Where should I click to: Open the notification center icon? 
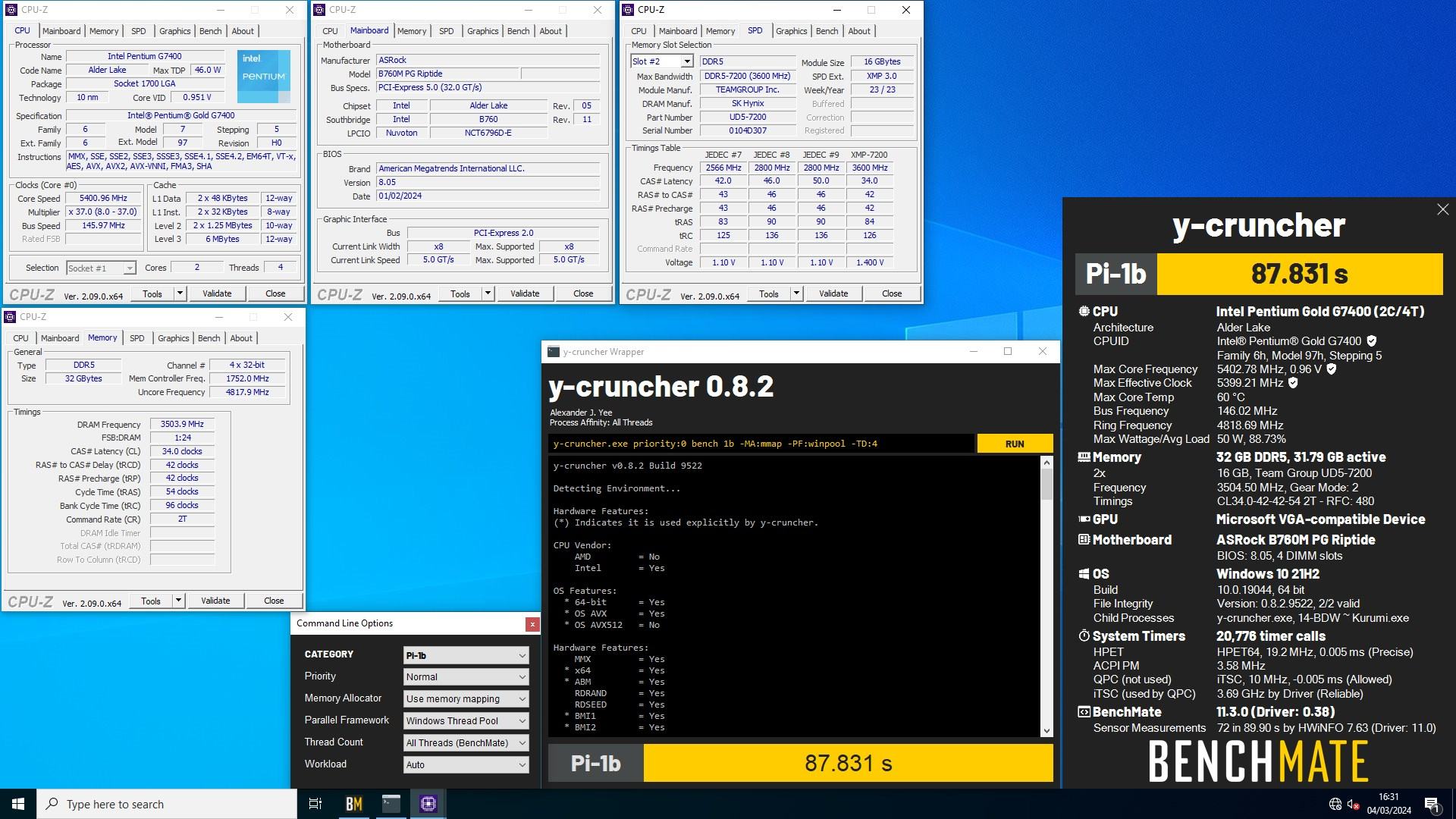point(1432,804)
